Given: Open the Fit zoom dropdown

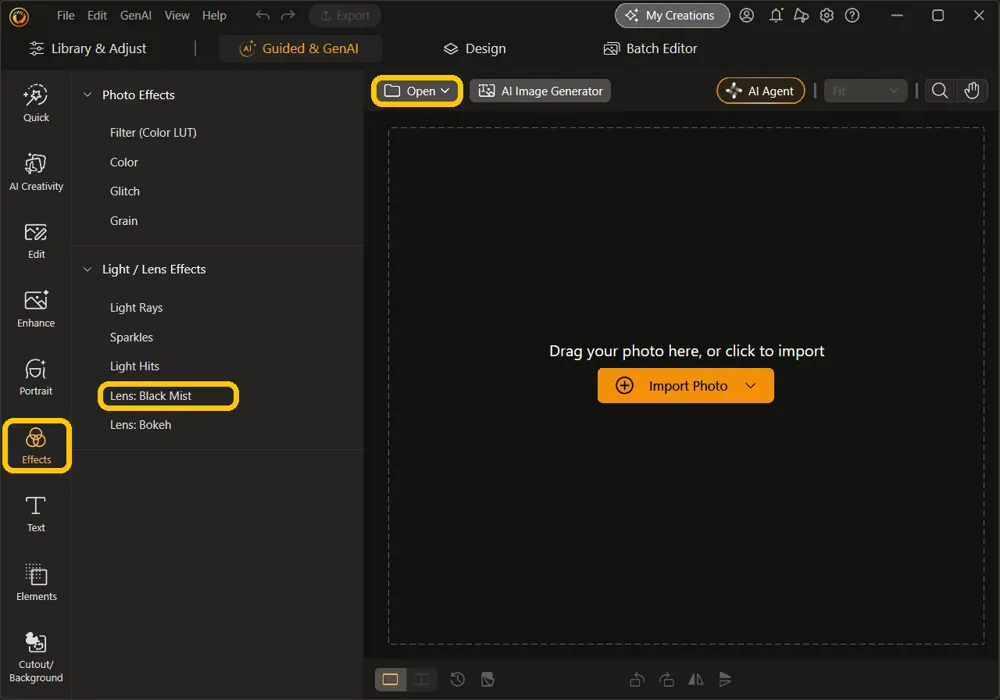Looking at the screenshot, I should [x=865, y=91].
